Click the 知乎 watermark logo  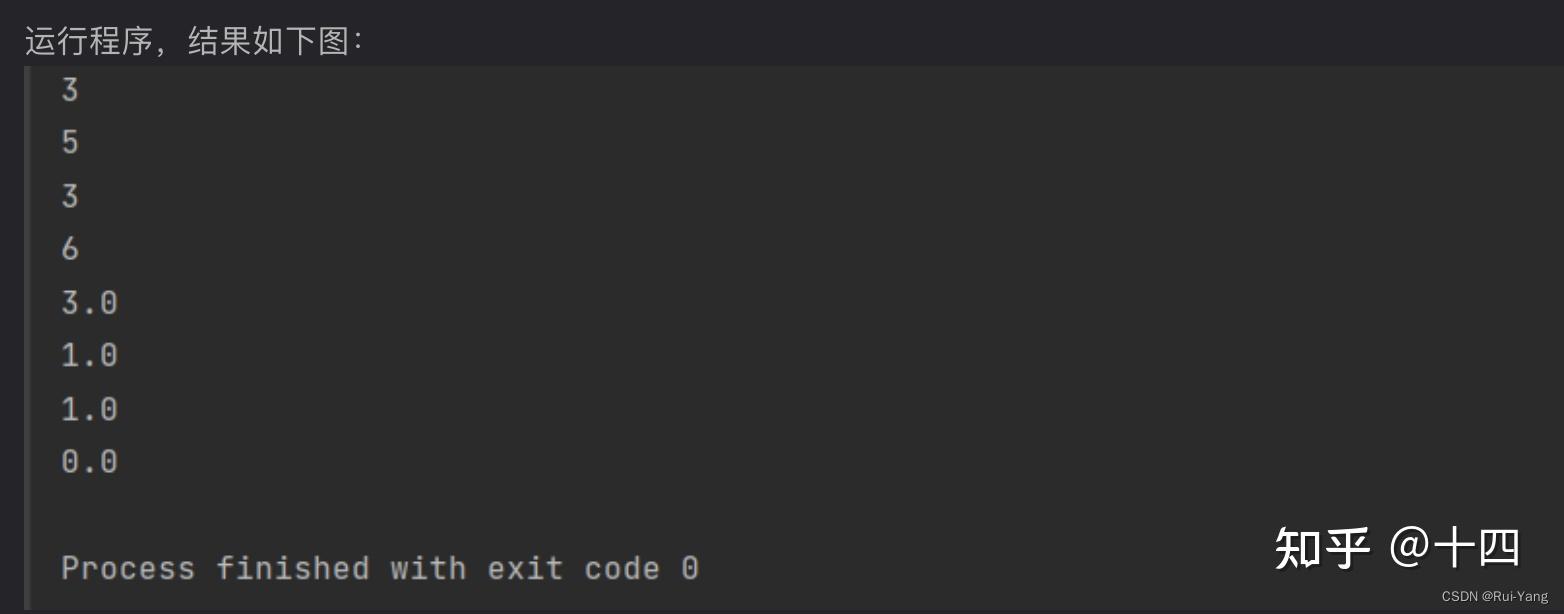pos(1322,548)
